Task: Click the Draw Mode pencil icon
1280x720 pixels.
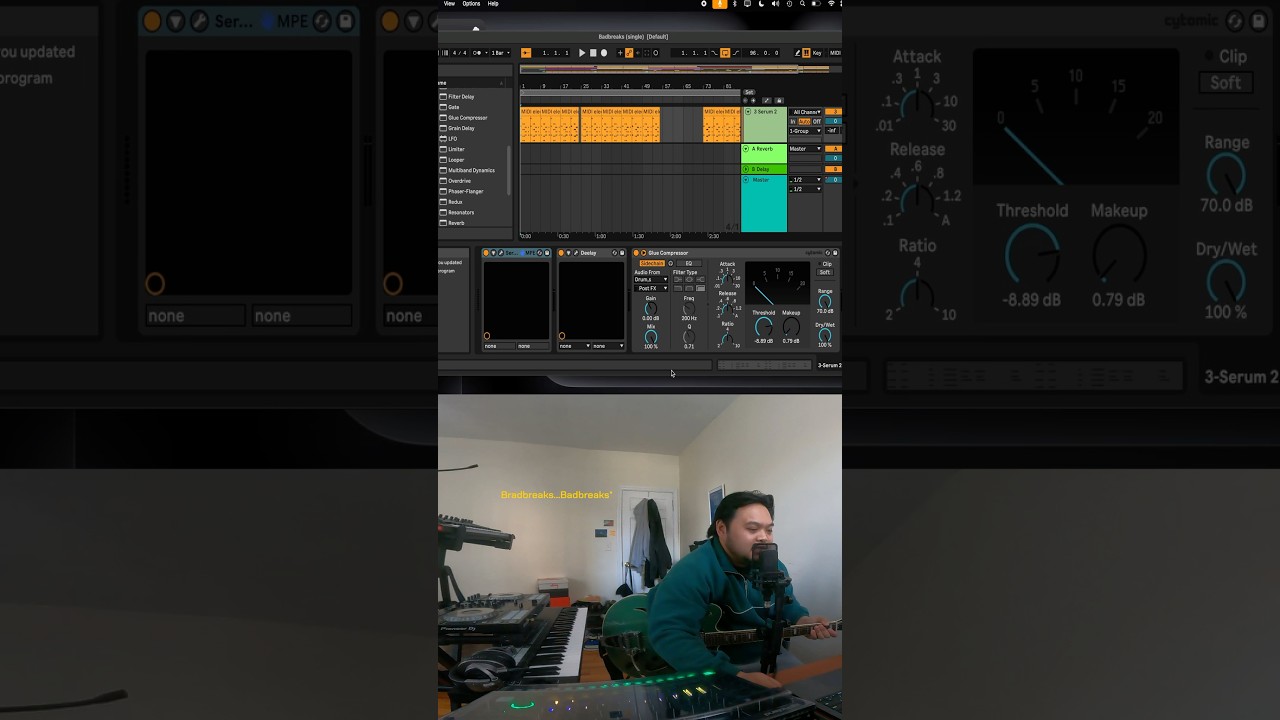Action: coord(798,53)
